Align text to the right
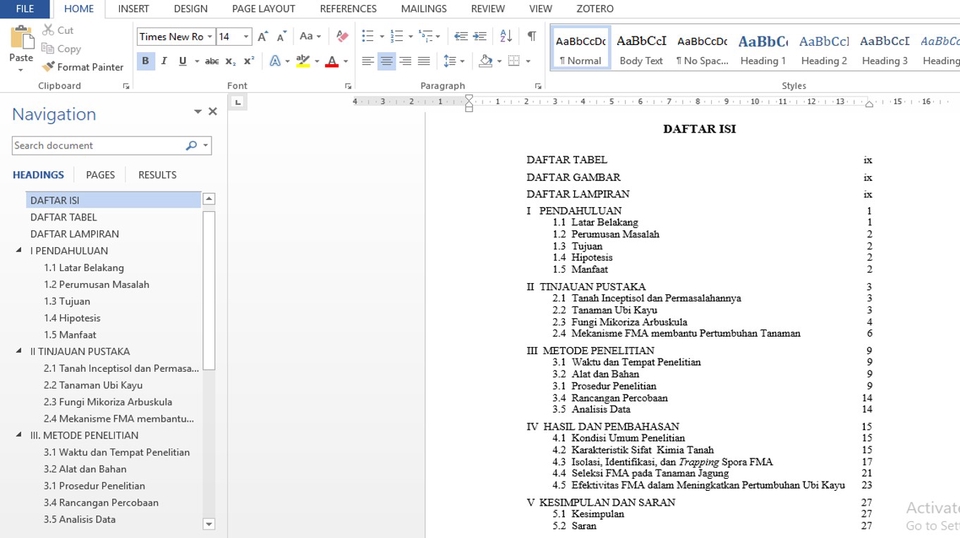Screen dimensions: 960x538 405,61
